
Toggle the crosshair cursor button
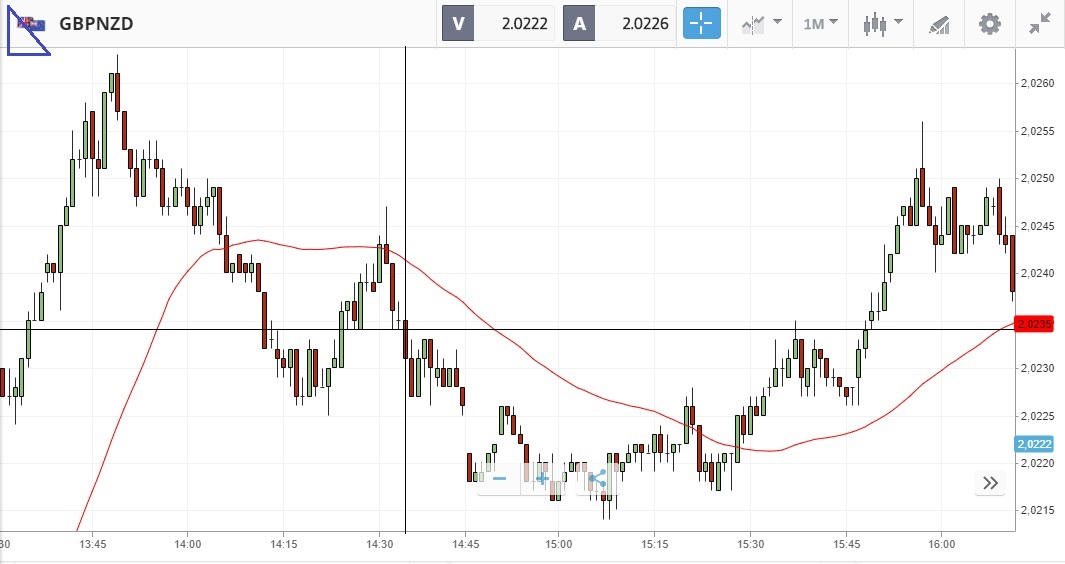701,23
